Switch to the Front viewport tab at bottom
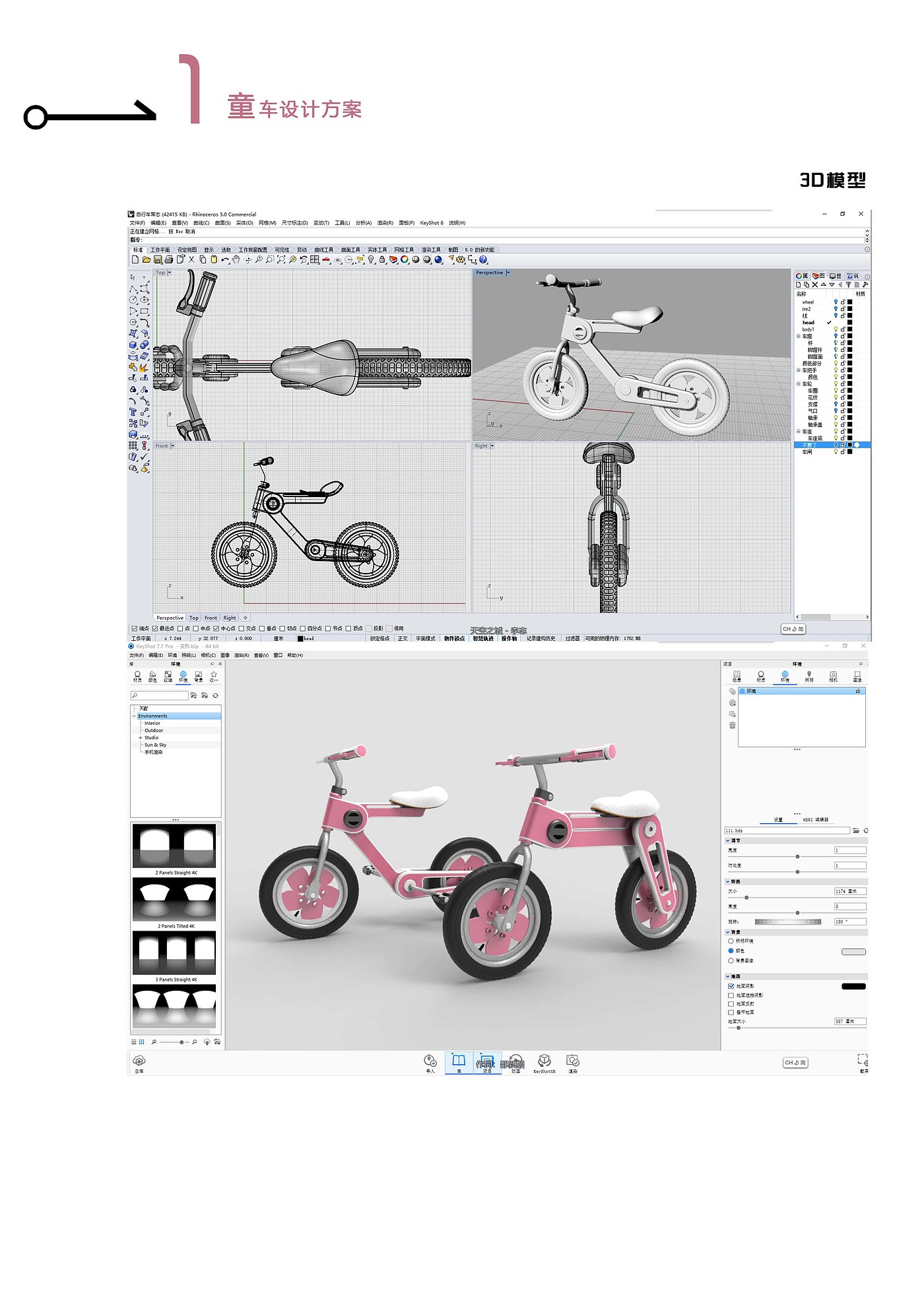This screenshot has width=924, height=1307. pos(211,618)
